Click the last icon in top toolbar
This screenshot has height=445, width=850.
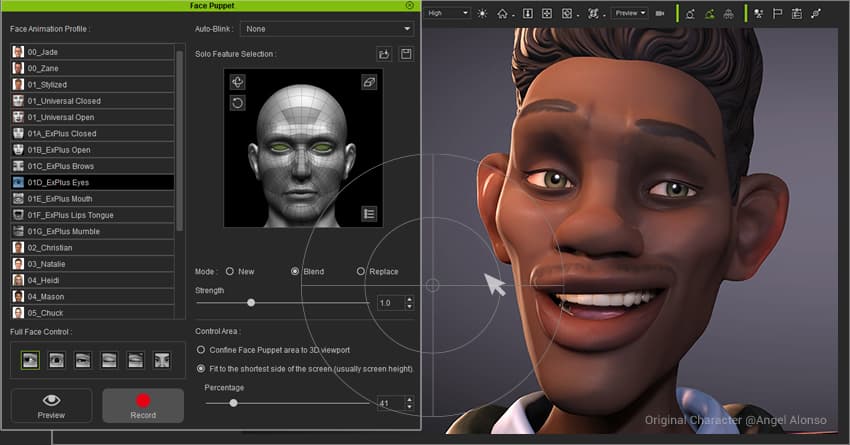pos(816,14)
